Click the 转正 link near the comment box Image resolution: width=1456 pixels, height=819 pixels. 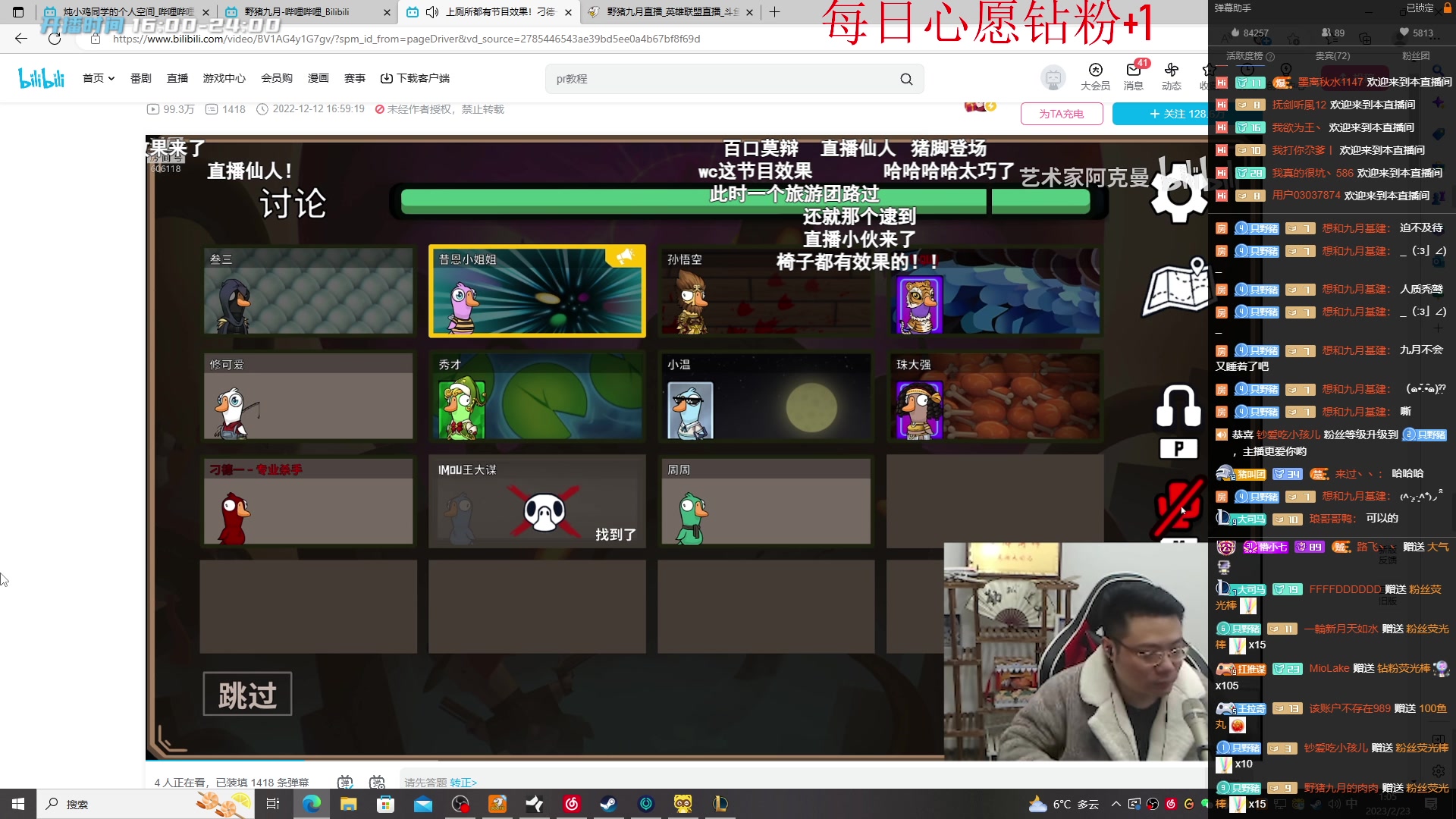[463, 783]
